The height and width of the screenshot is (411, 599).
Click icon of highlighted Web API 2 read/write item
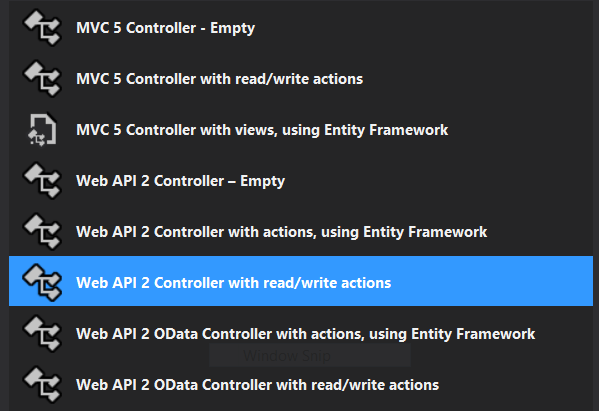(x=42, y=283)
